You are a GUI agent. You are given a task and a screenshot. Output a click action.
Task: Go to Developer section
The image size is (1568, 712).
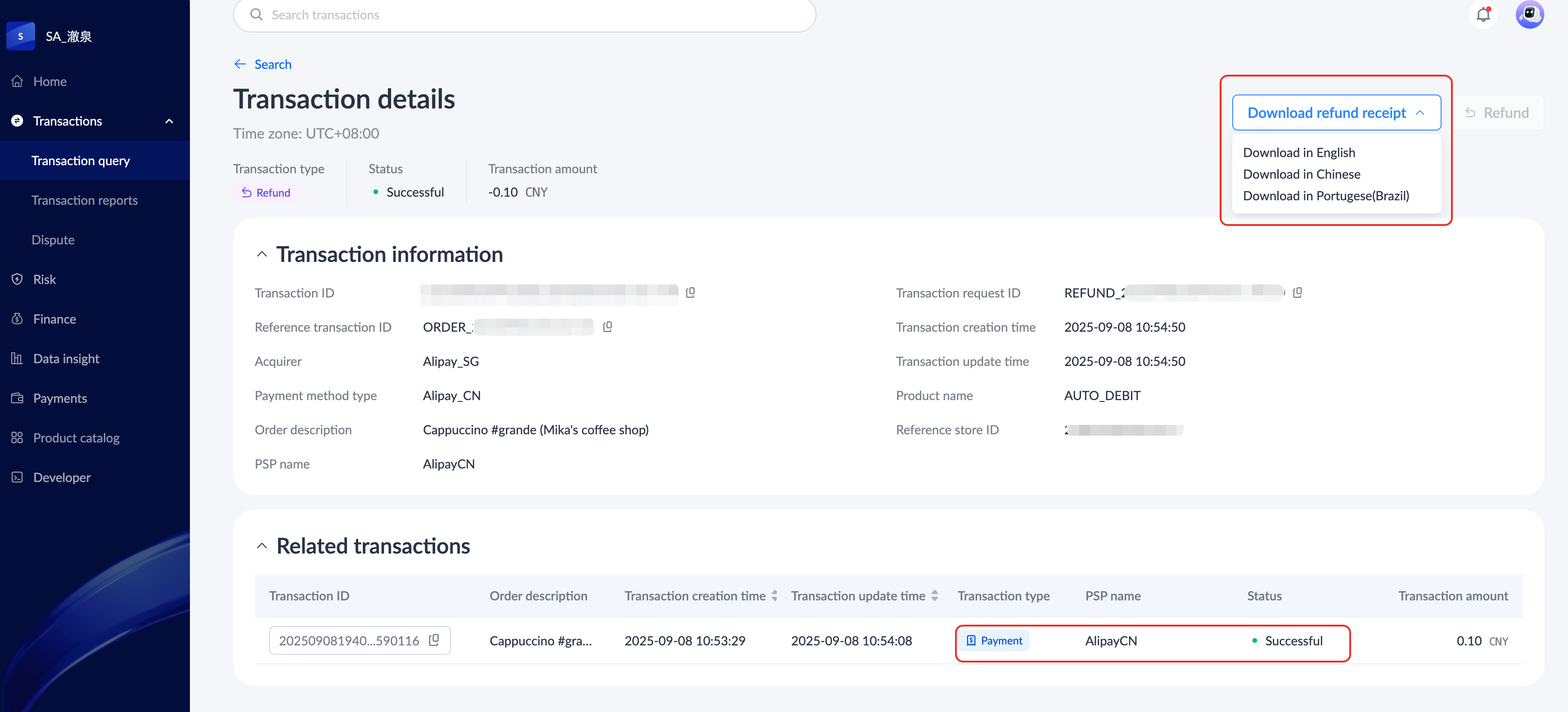62,478
